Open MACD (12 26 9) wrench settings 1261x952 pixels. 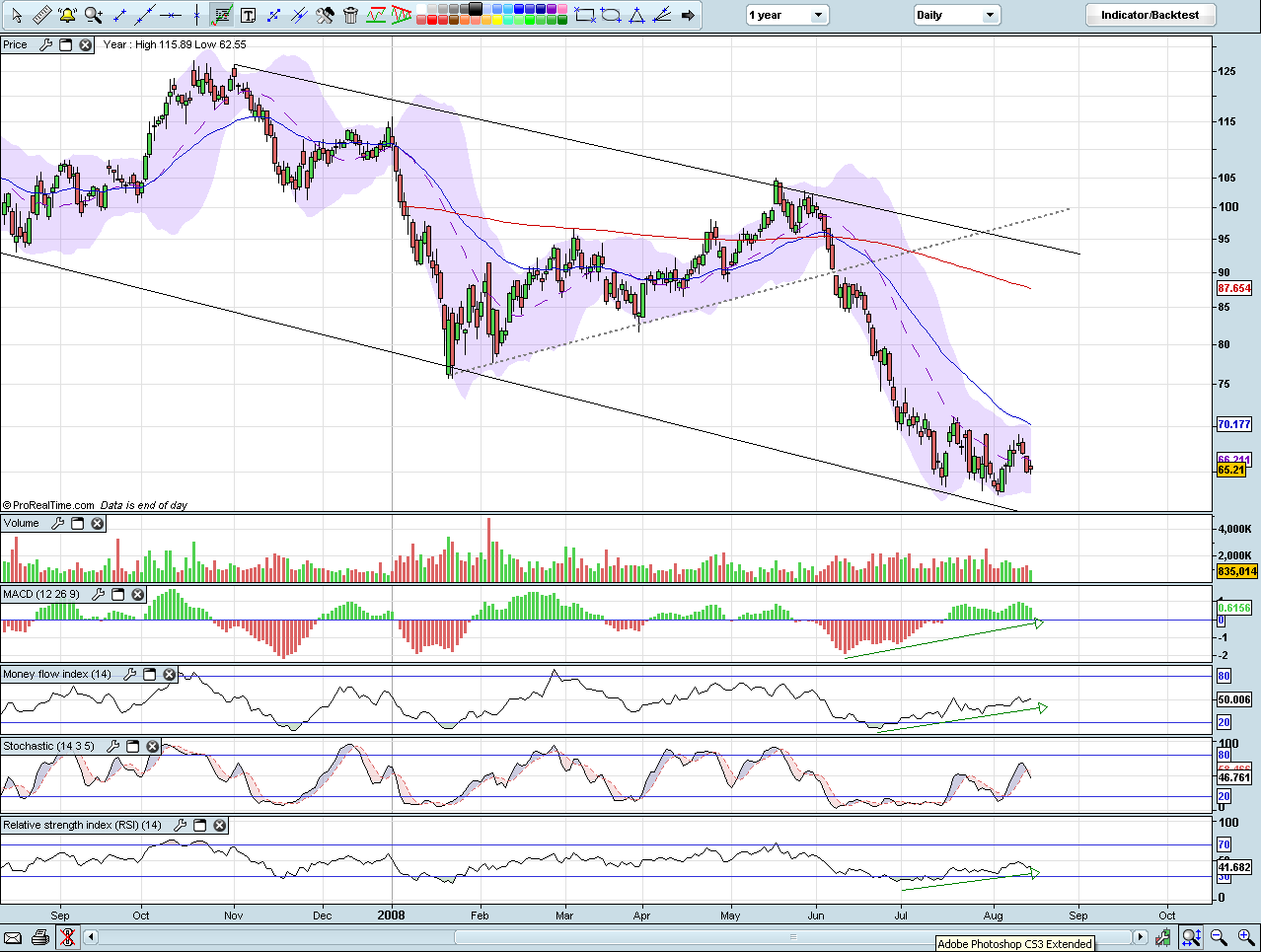point(98,594)
